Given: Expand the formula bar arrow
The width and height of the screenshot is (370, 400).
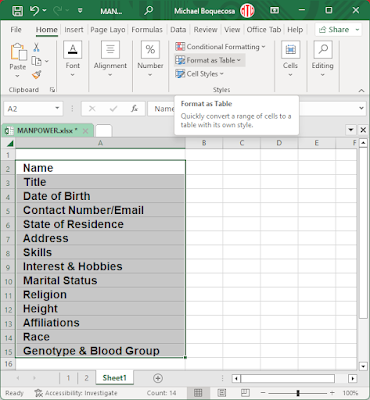Looking at the screenshot, I should click(361, 108).
